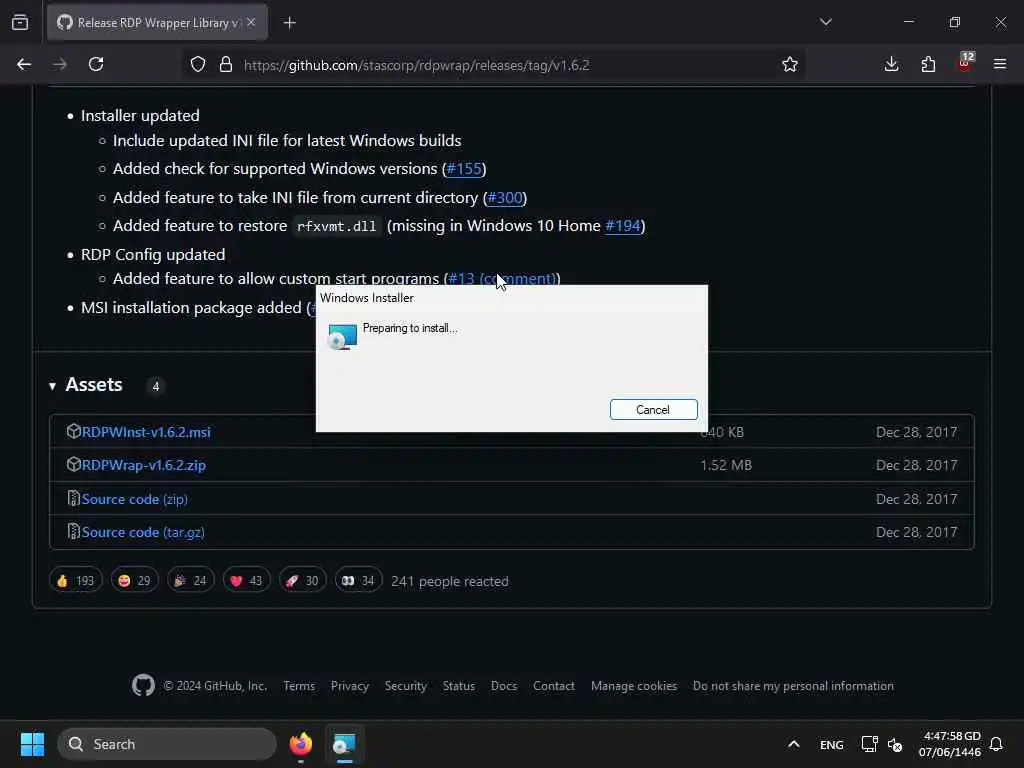Open the Privacy footer link
The height and width of the screenshot is (768, 1024).
[349, 686]
